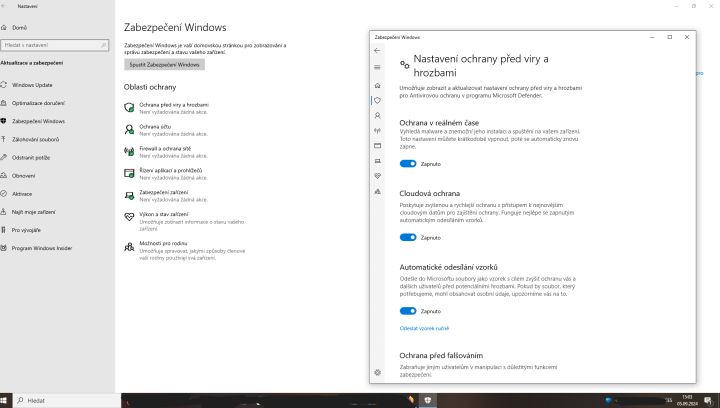Open the Home icon in Windows Security sidebar
Viewport: 720px width, 408px height.
377,85
